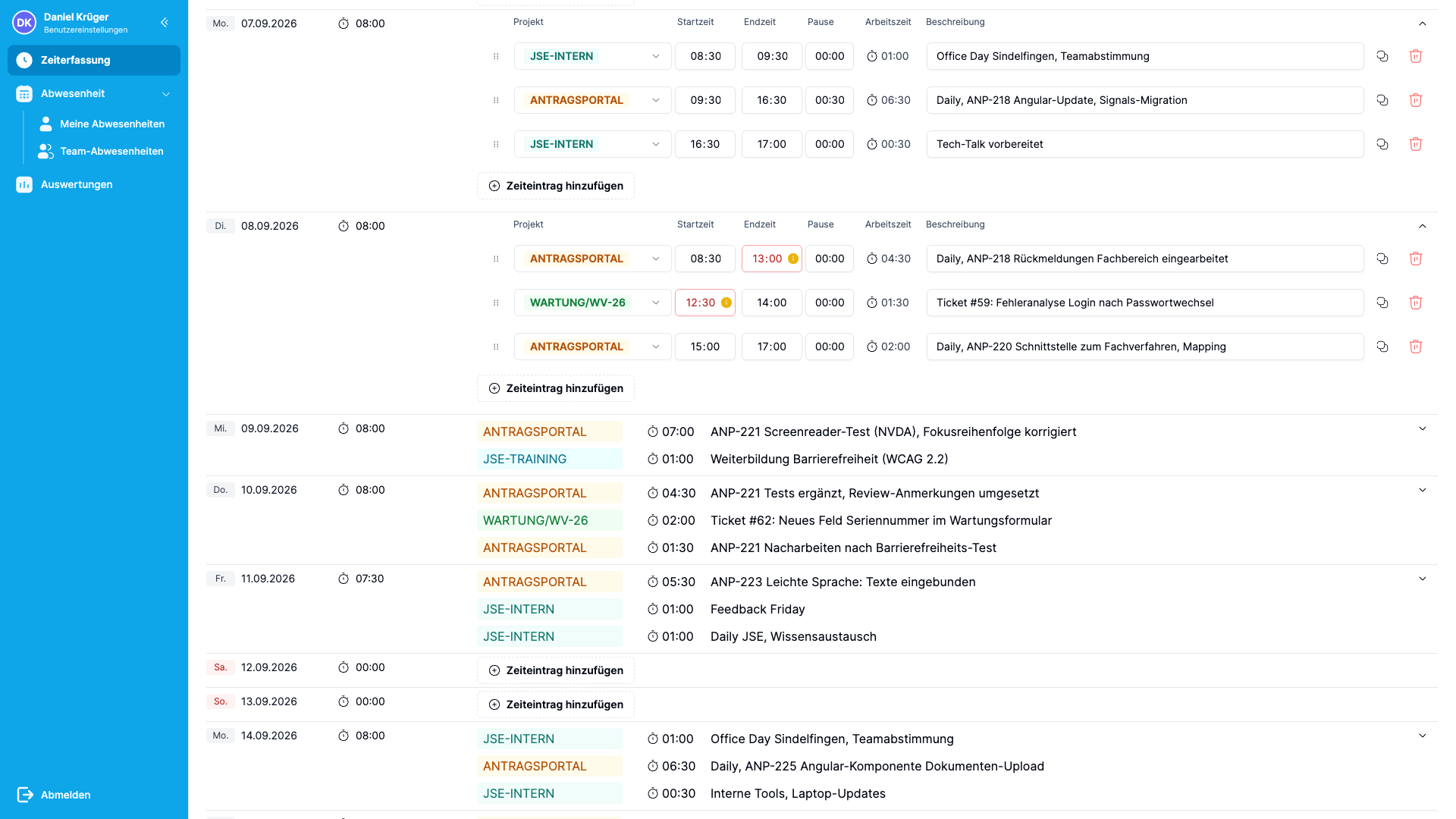
Task: Copy the Ticket #59 Fehleranalyse entry
Action: click(x=1382, y=303)
